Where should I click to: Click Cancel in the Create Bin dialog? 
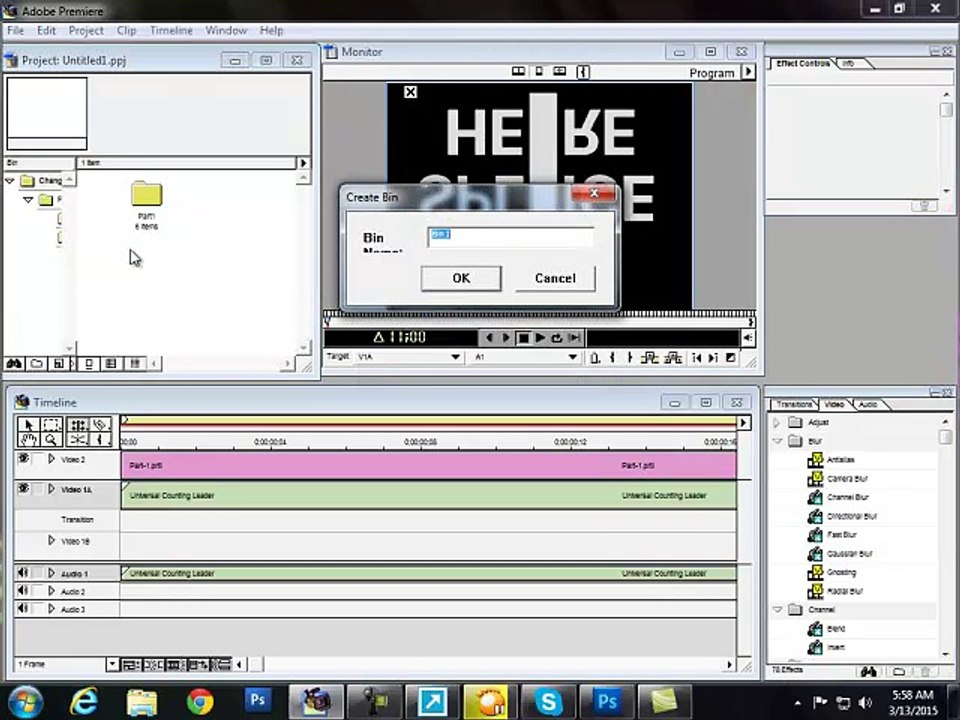(555, 278)
